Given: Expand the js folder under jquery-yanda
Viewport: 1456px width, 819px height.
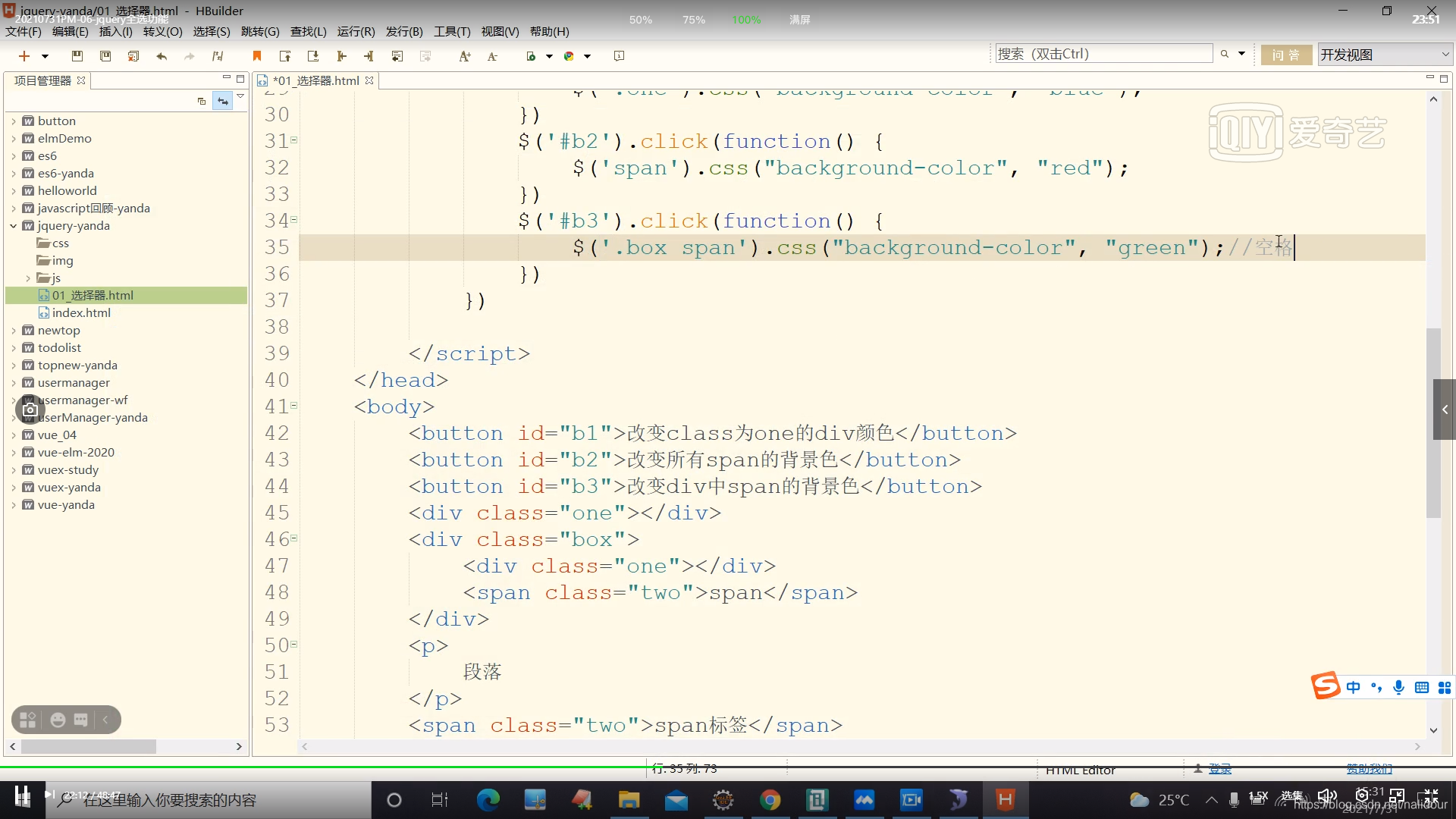Looking at the screenshot, I should click(28, 278).
